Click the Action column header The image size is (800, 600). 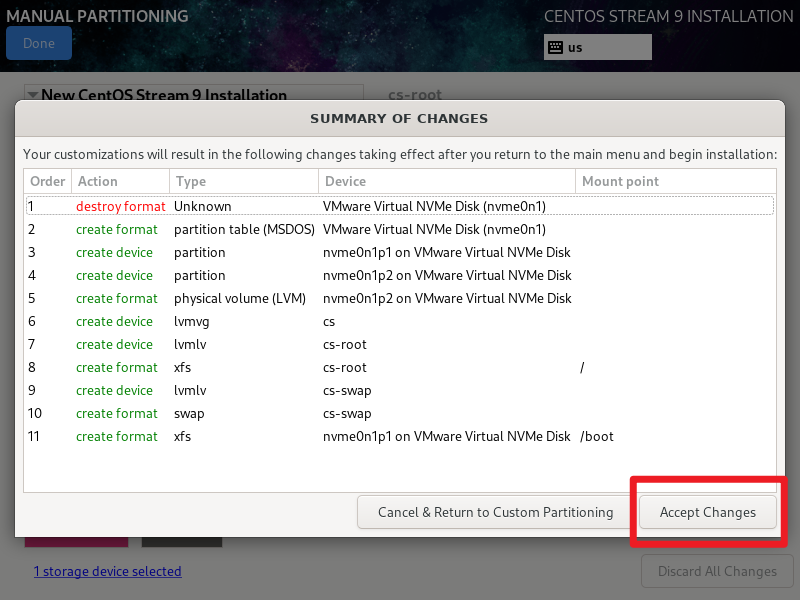(120, 182)
